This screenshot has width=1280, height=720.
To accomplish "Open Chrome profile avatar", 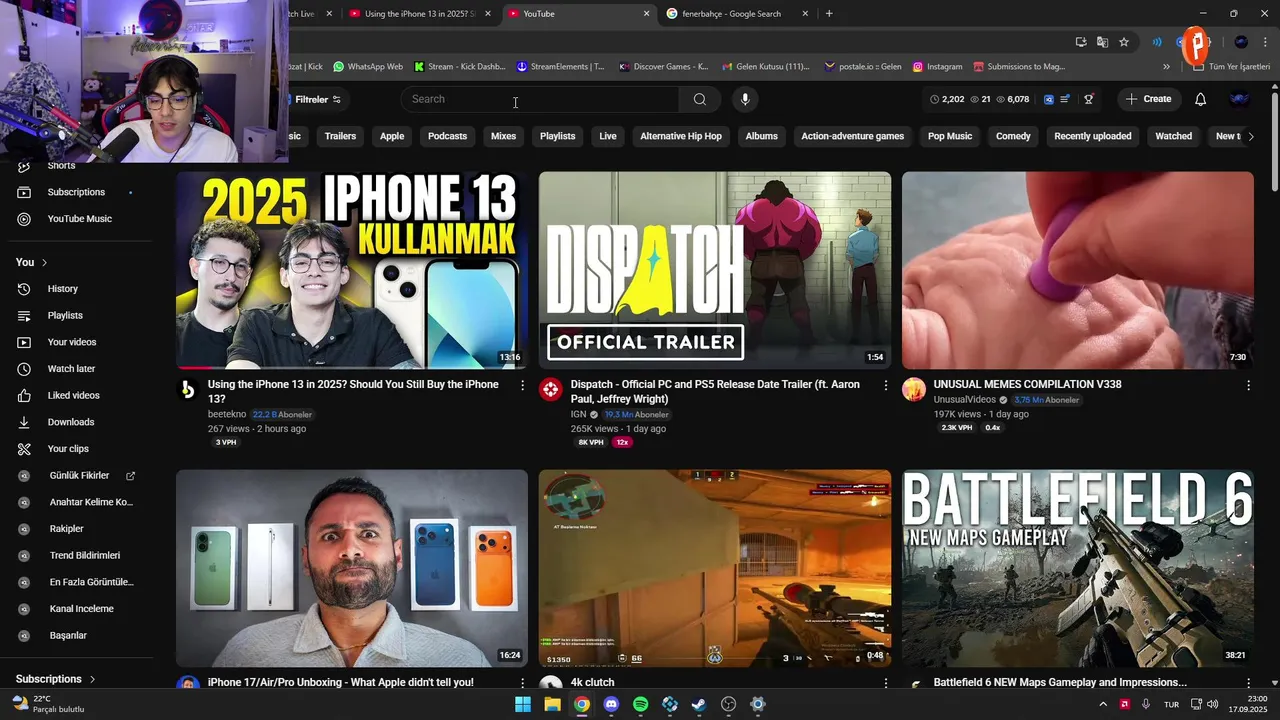I will (x=1241, y=42).
